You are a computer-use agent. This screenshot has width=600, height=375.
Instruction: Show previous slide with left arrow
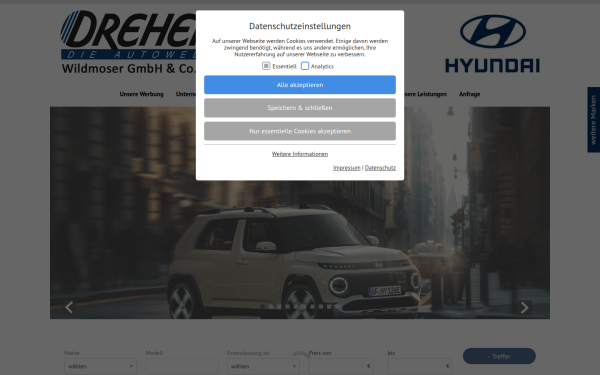pyautogui.click(x=69, y=307)
